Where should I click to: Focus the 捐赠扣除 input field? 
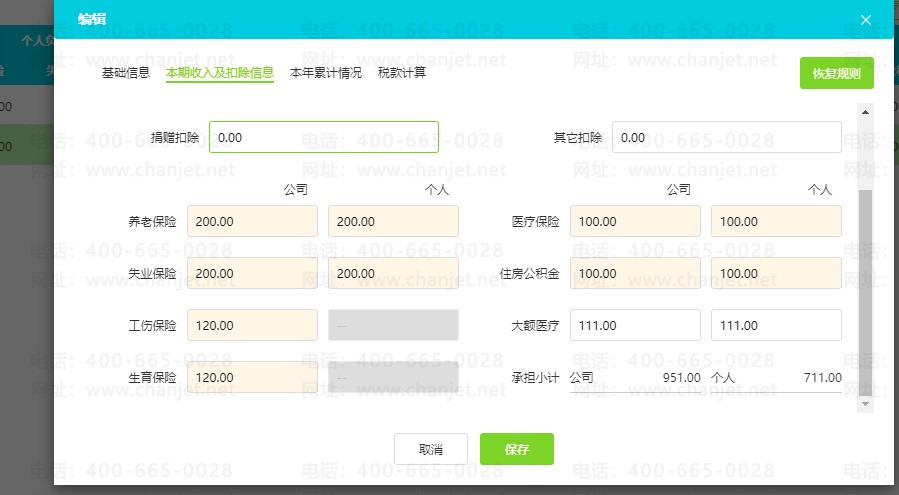click(x=324, y=137)
